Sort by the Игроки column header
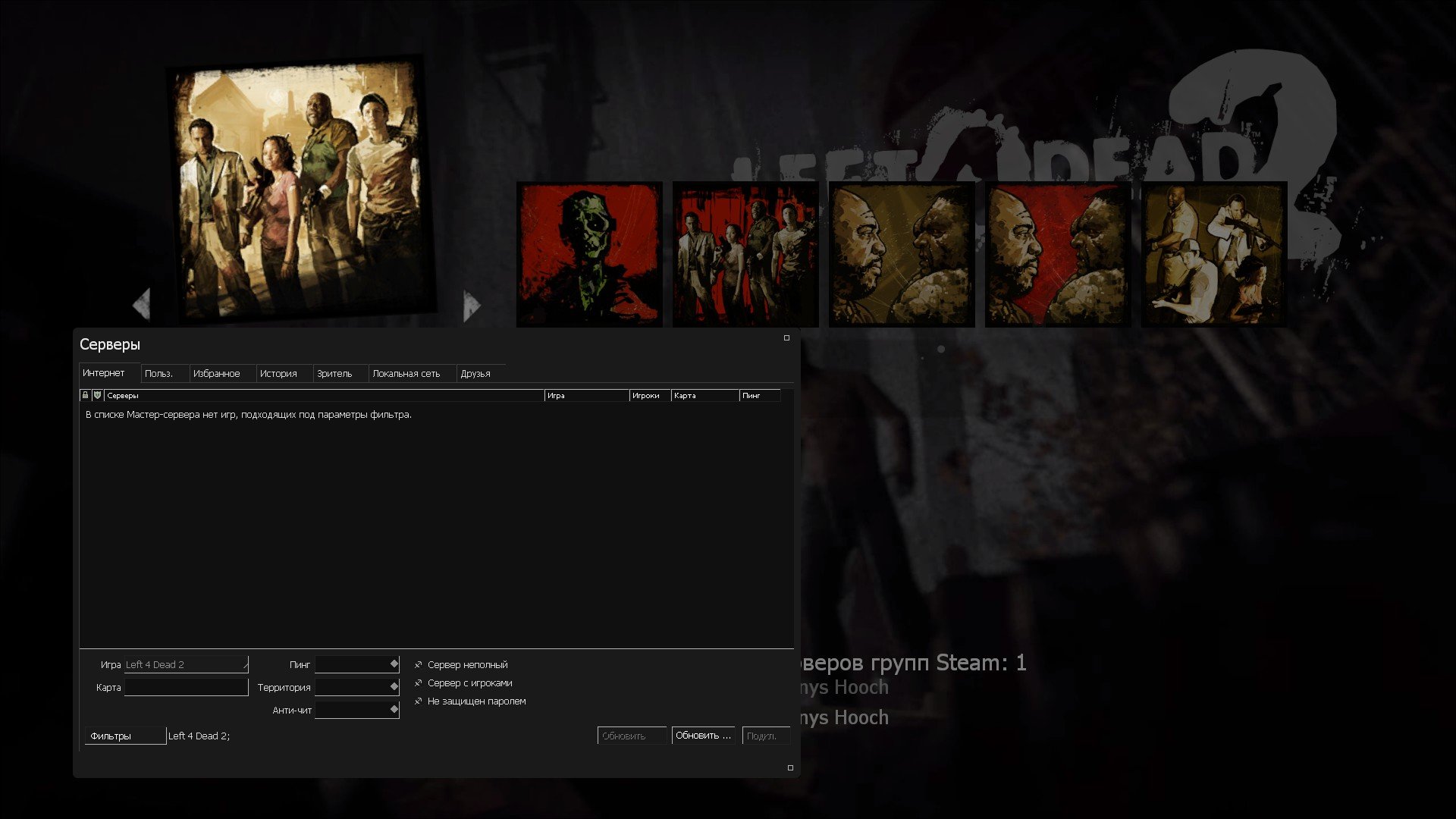 pyautogui.click(x=650, y=395)
